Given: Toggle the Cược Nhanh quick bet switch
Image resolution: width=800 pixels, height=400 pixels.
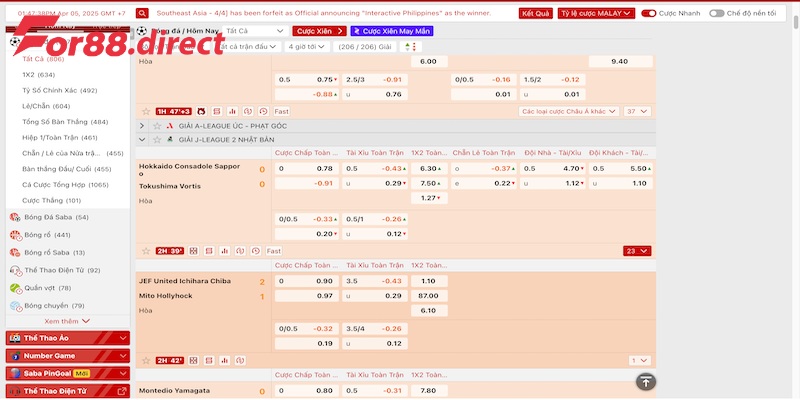Looking at the screenshot, I should tap(650, 14).
